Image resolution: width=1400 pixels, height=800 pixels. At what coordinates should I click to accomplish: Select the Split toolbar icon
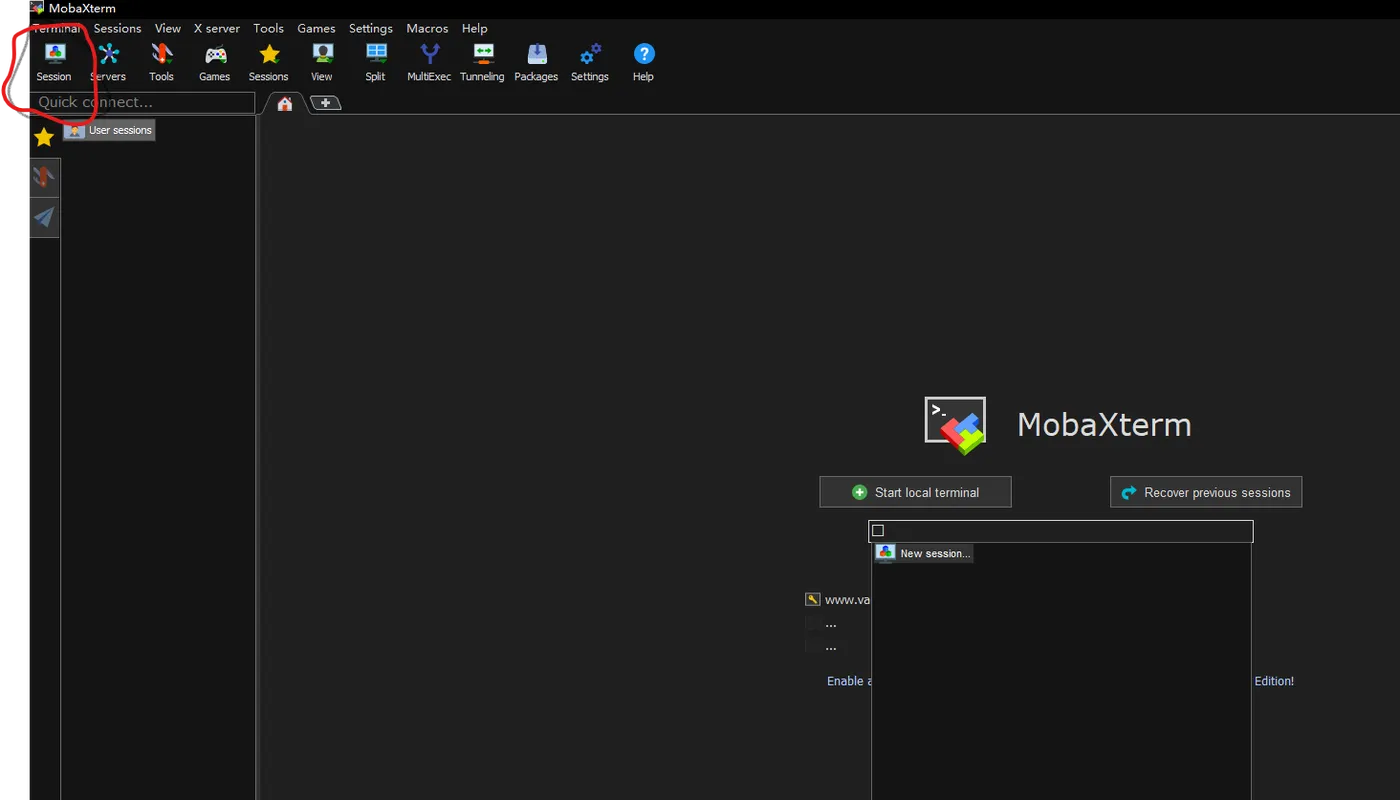376,62
